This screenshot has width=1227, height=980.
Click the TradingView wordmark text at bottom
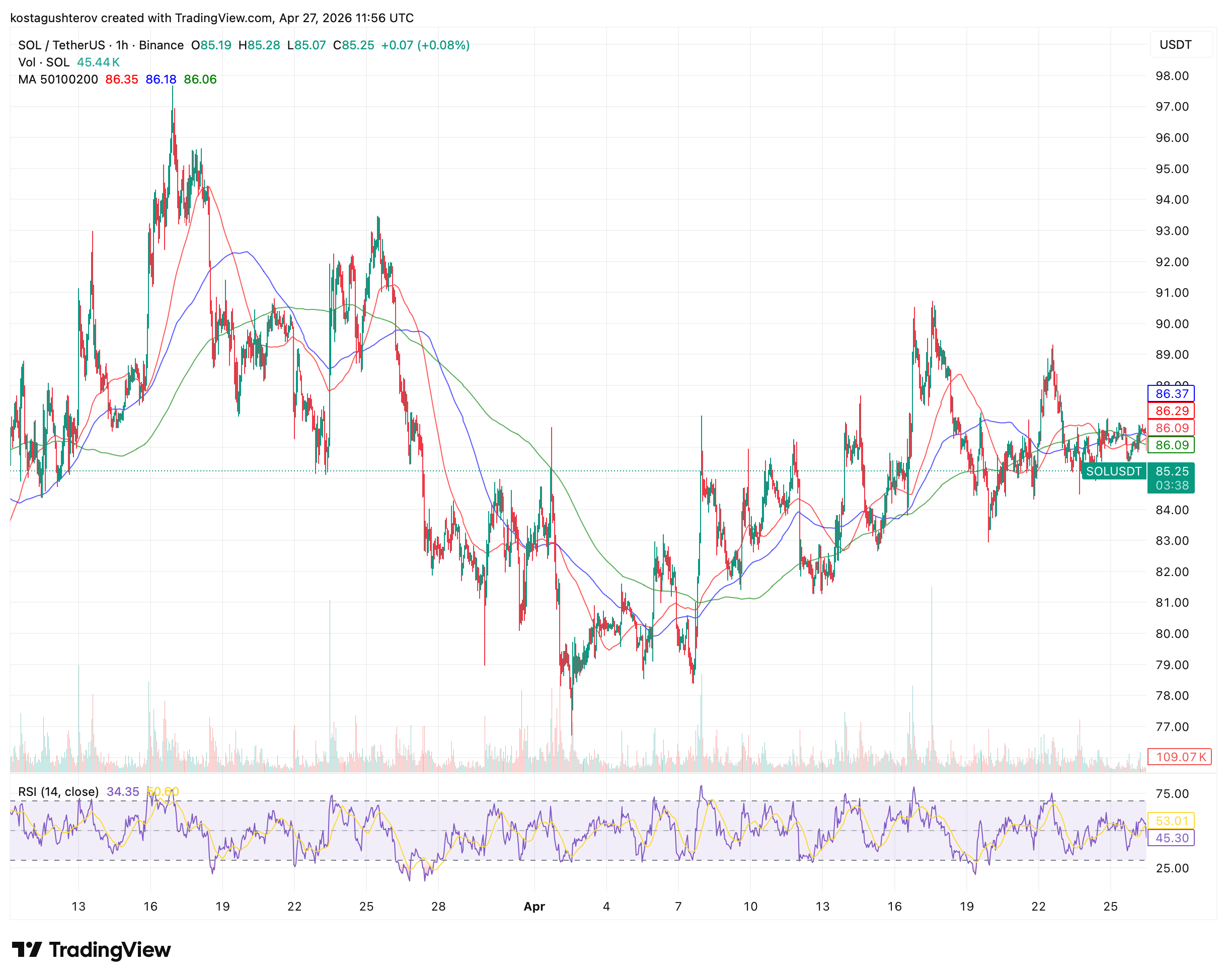point(109,949)
